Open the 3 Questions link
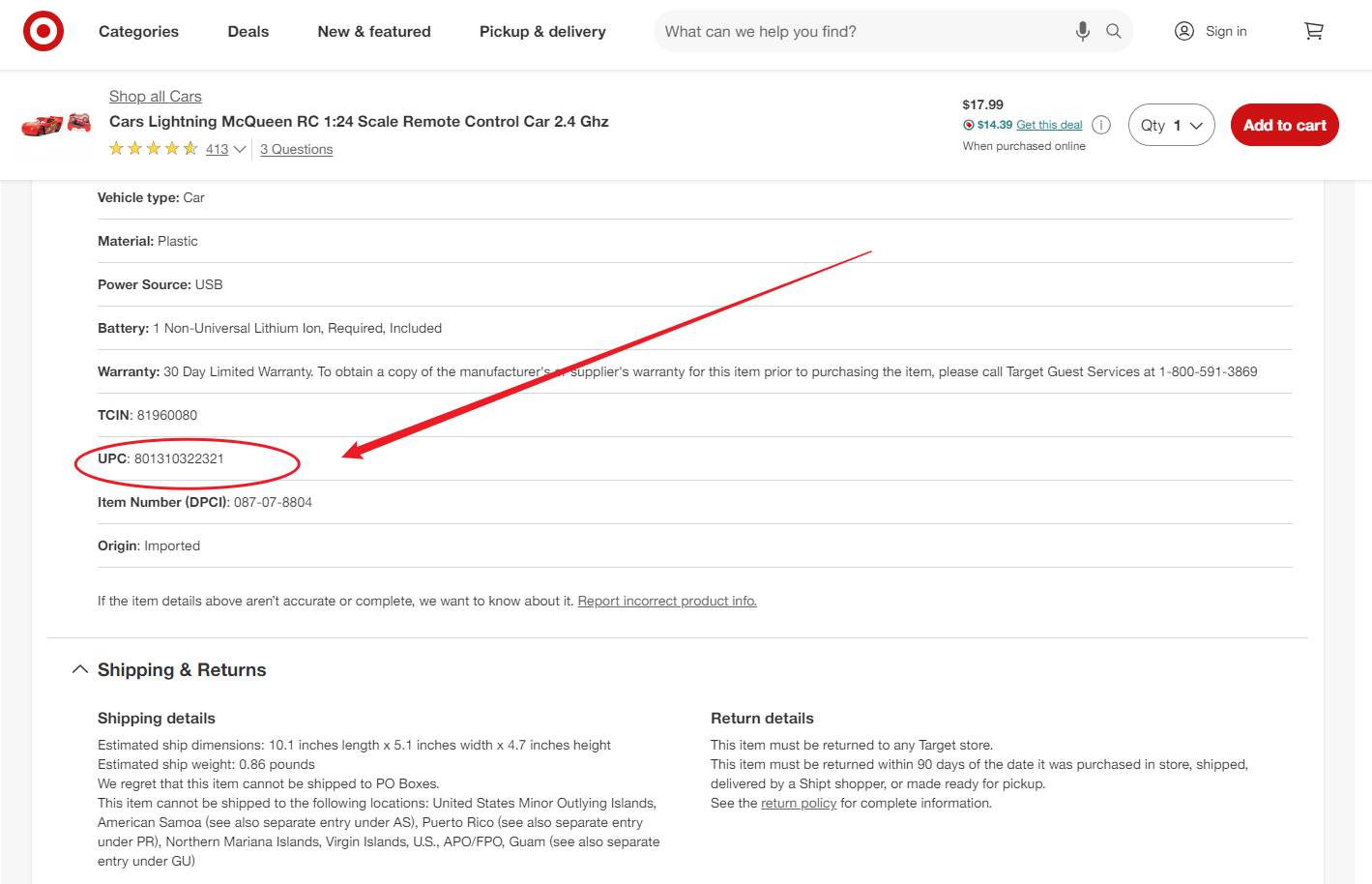Image resolution: width=1372 pixels, height=884 pixels. pyautogui.click(x=296, y=149)
